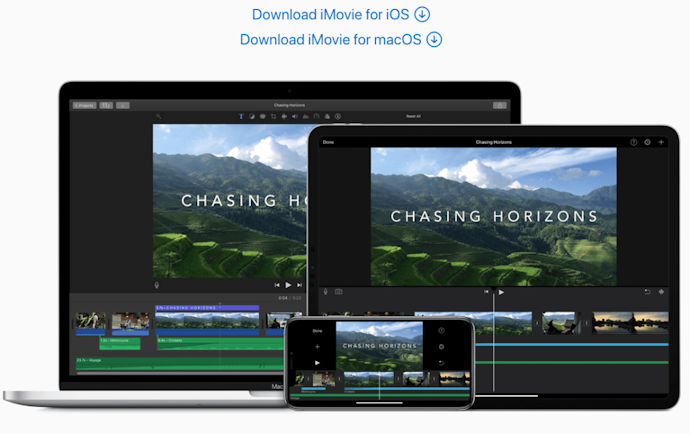690x434 pixels.
Task: Click the share button in the Mac iMovie toolbar
Action: coord(499,105)
